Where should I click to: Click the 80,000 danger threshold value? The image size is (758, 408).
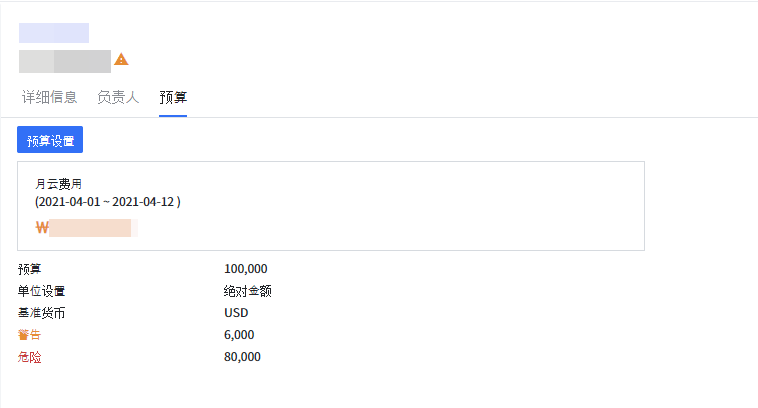point(242,357)
